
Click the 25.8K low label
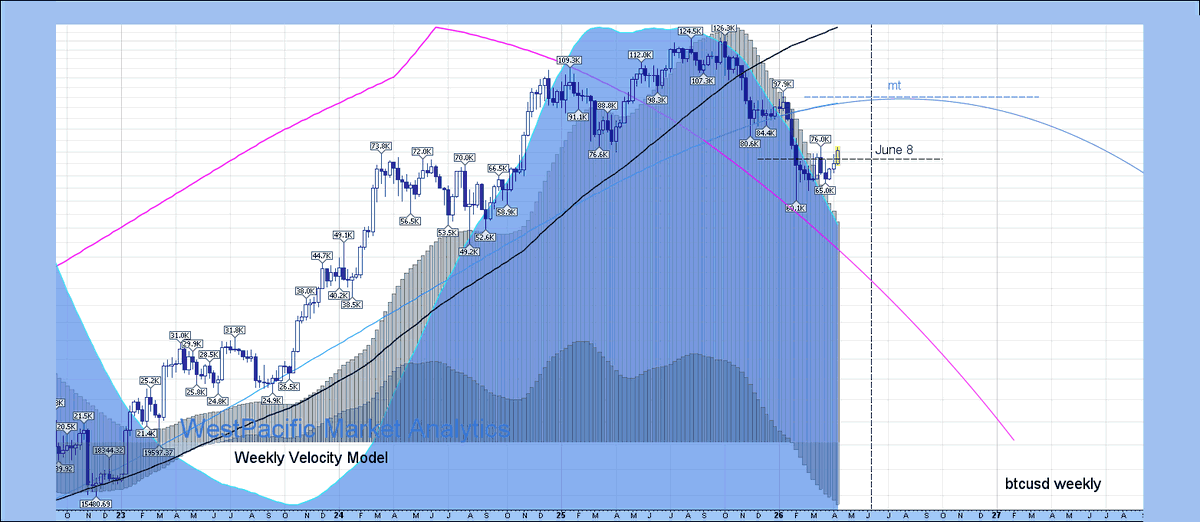(195, 392)
